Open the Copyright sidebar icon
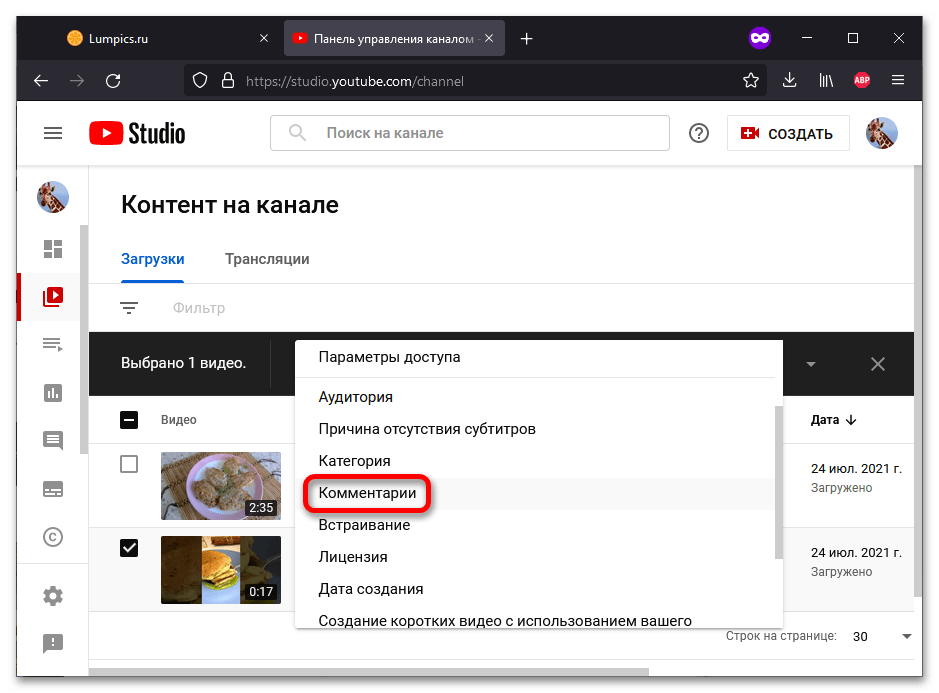 53,537
